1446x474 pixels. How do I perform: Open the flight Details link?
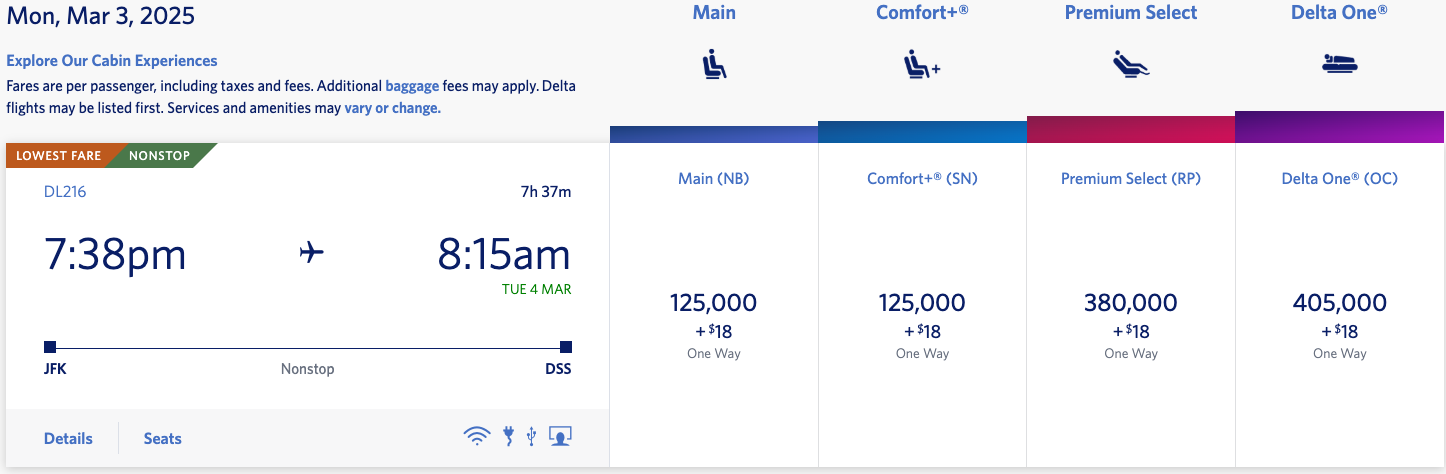click(68, 438)
